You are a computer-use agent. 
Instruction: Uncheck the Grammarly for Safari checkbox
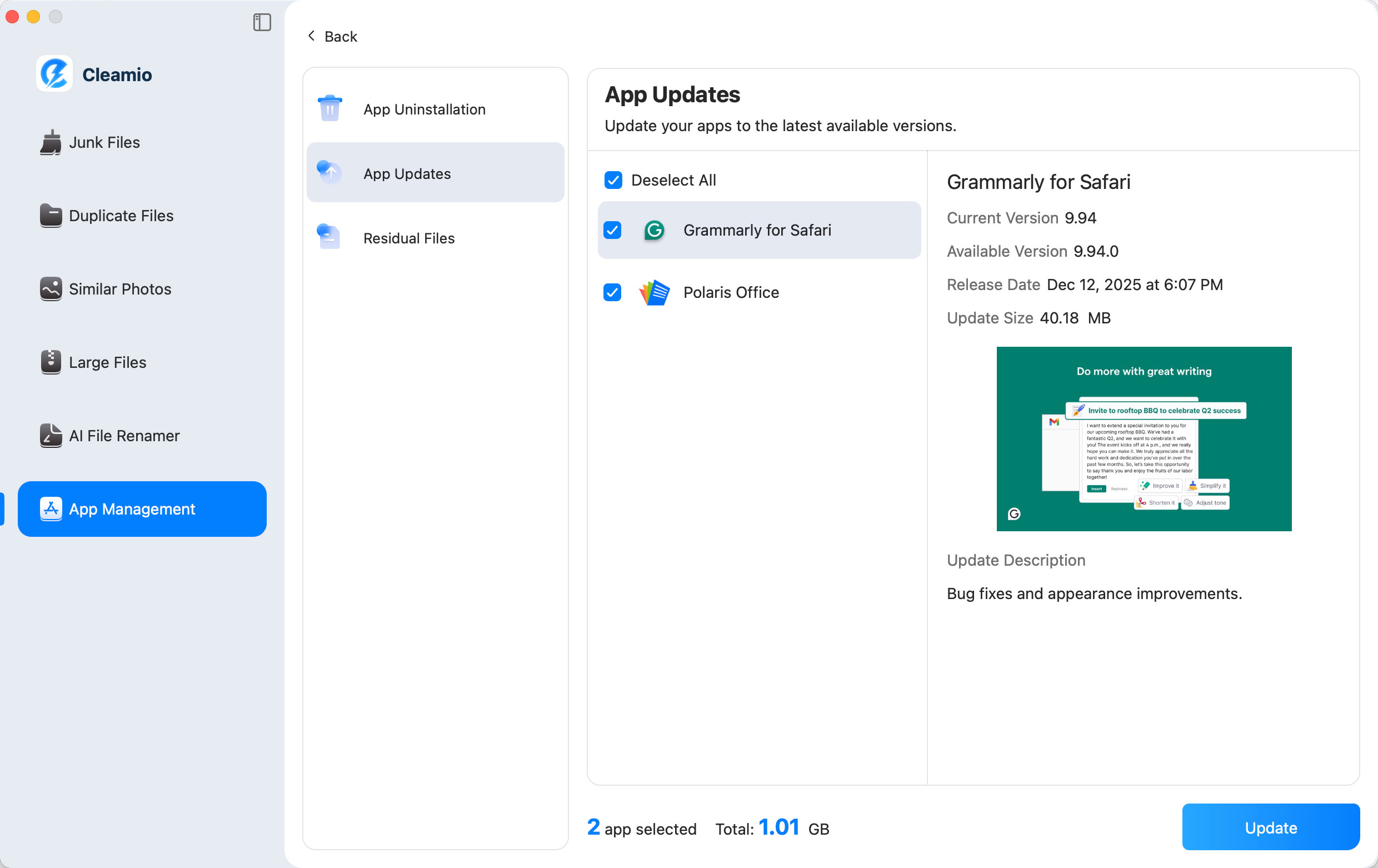point(613,230)
